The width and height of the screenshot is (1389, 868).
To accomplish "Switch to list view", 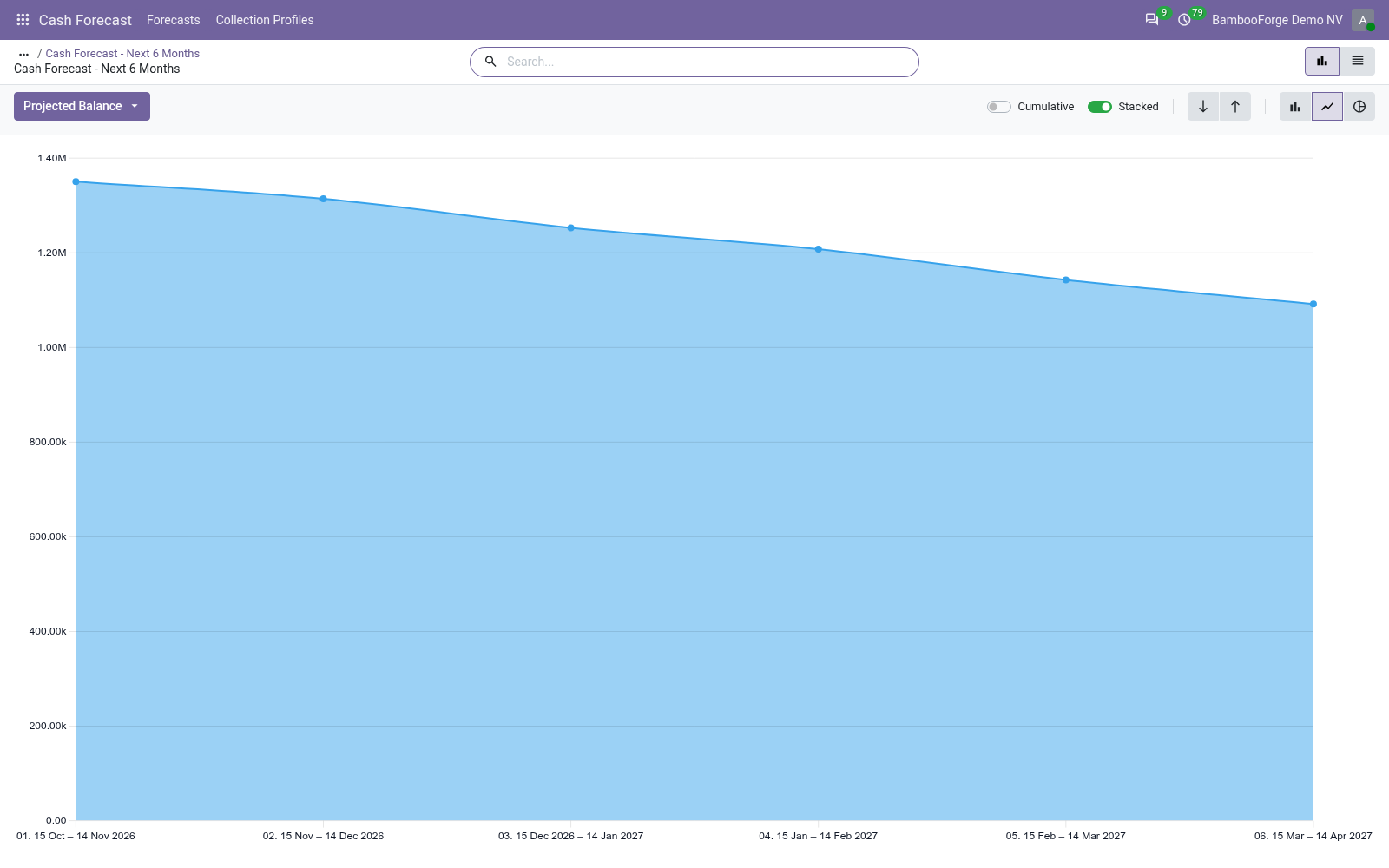I will 1358,62.
